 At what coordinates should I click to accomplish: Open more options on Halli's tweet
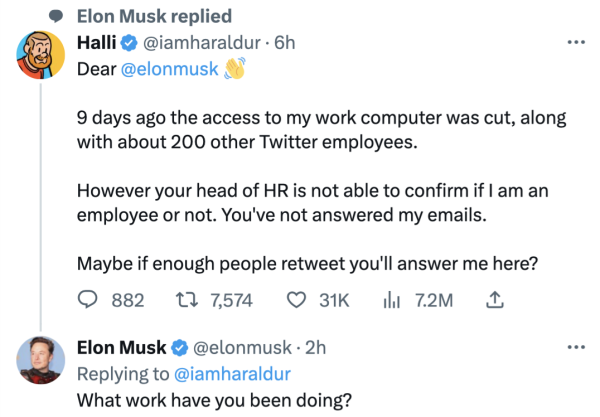pyautogui.click(x=576, y=44)
